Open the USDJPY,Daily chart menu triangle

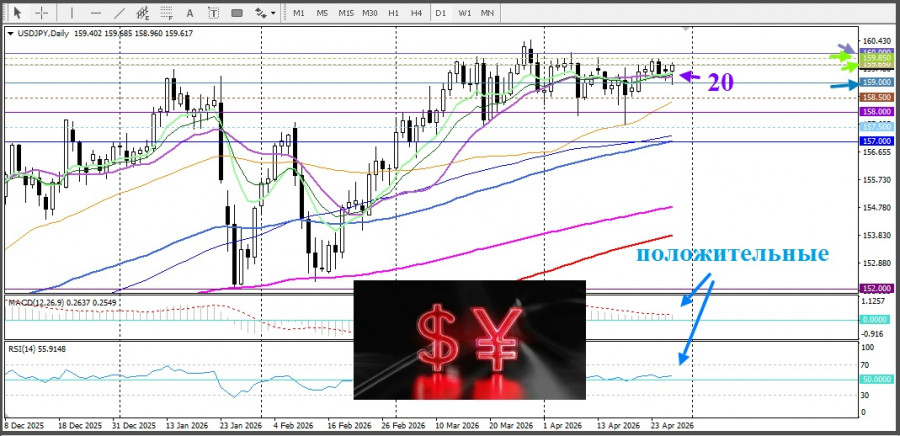click(x=10, y=33)
